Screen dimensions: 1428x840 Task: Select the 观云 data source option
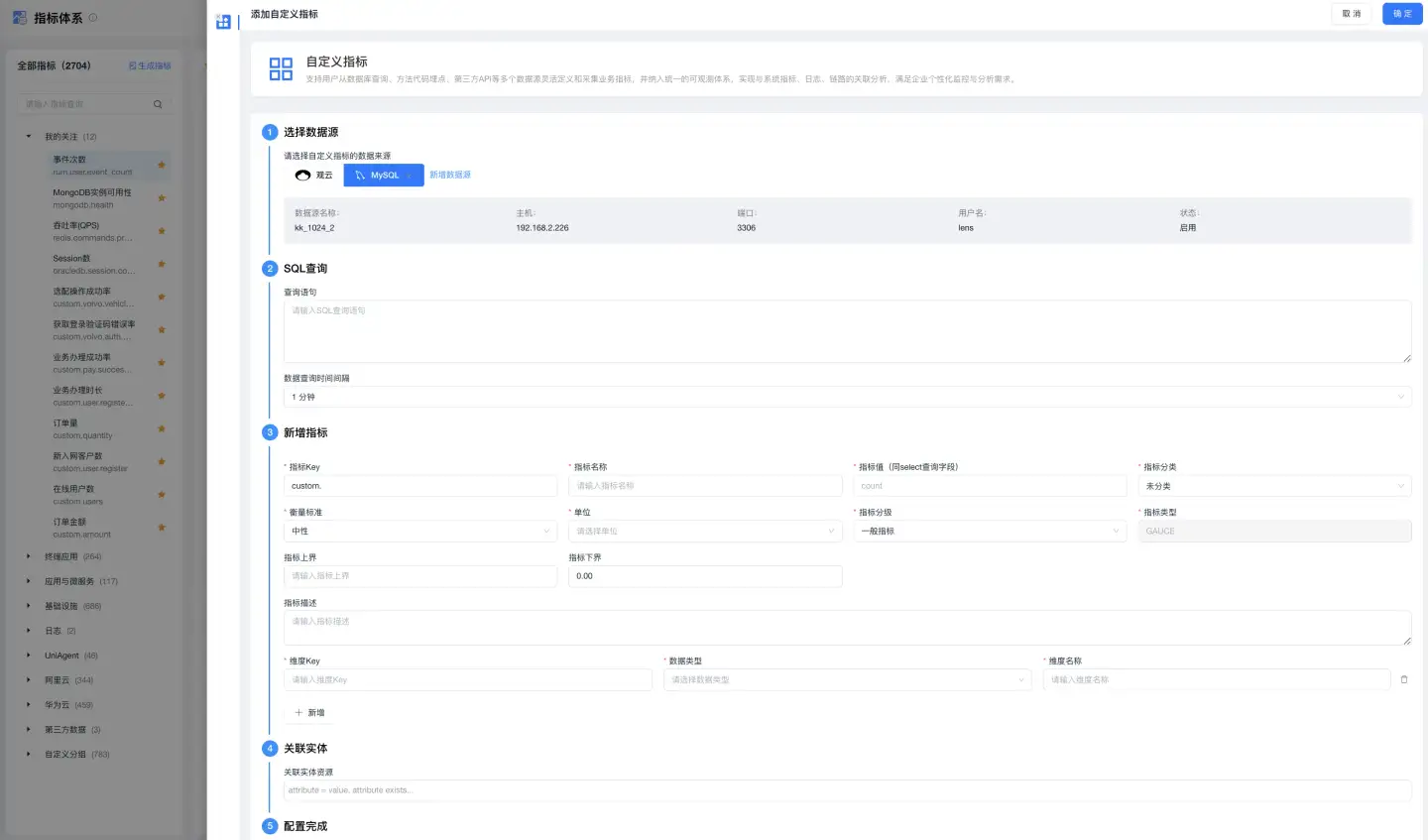tap(314, 175)
